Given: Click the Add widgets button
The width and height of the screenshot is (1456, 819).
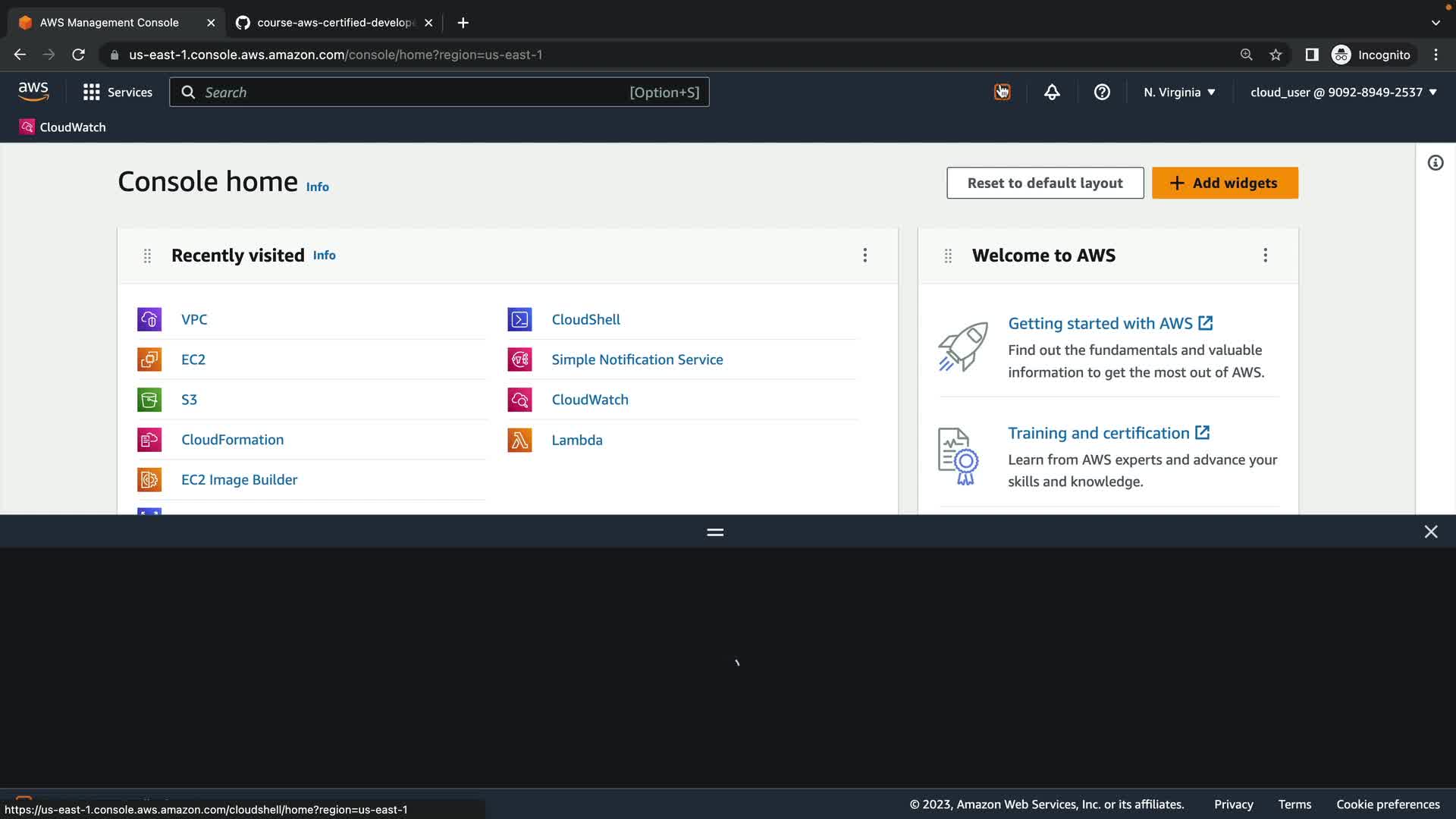Looking at the screenshot, I should click(x=1224, y=183).
